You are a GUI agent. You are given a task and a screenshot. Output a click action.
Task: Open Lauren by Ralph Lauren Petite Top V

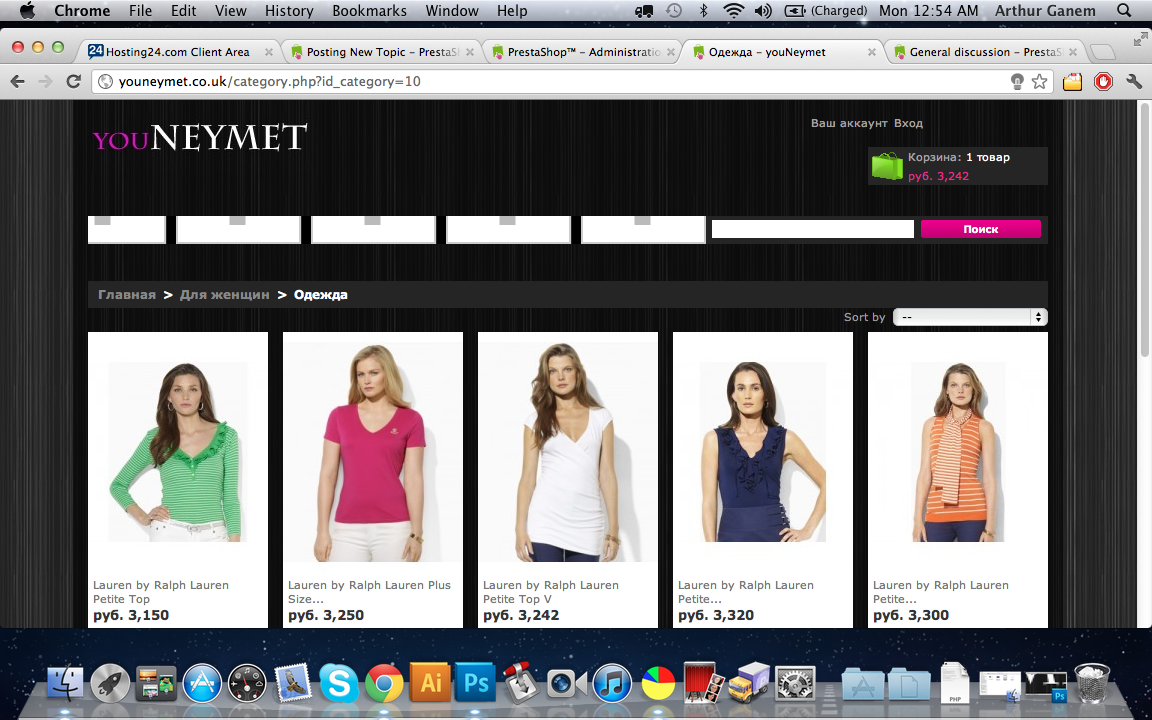click(551, 592)
